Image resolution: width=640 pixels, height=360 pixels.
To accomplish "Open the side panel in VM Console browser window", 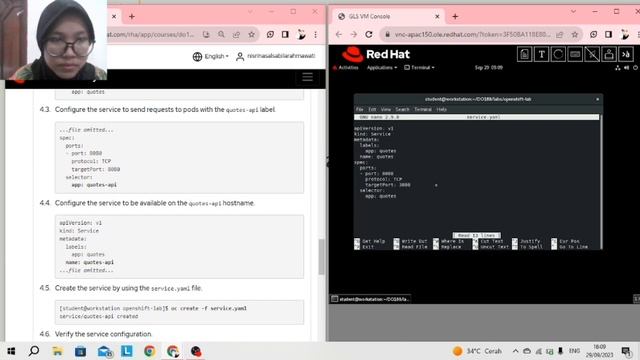I will click(x=609, y=35).
